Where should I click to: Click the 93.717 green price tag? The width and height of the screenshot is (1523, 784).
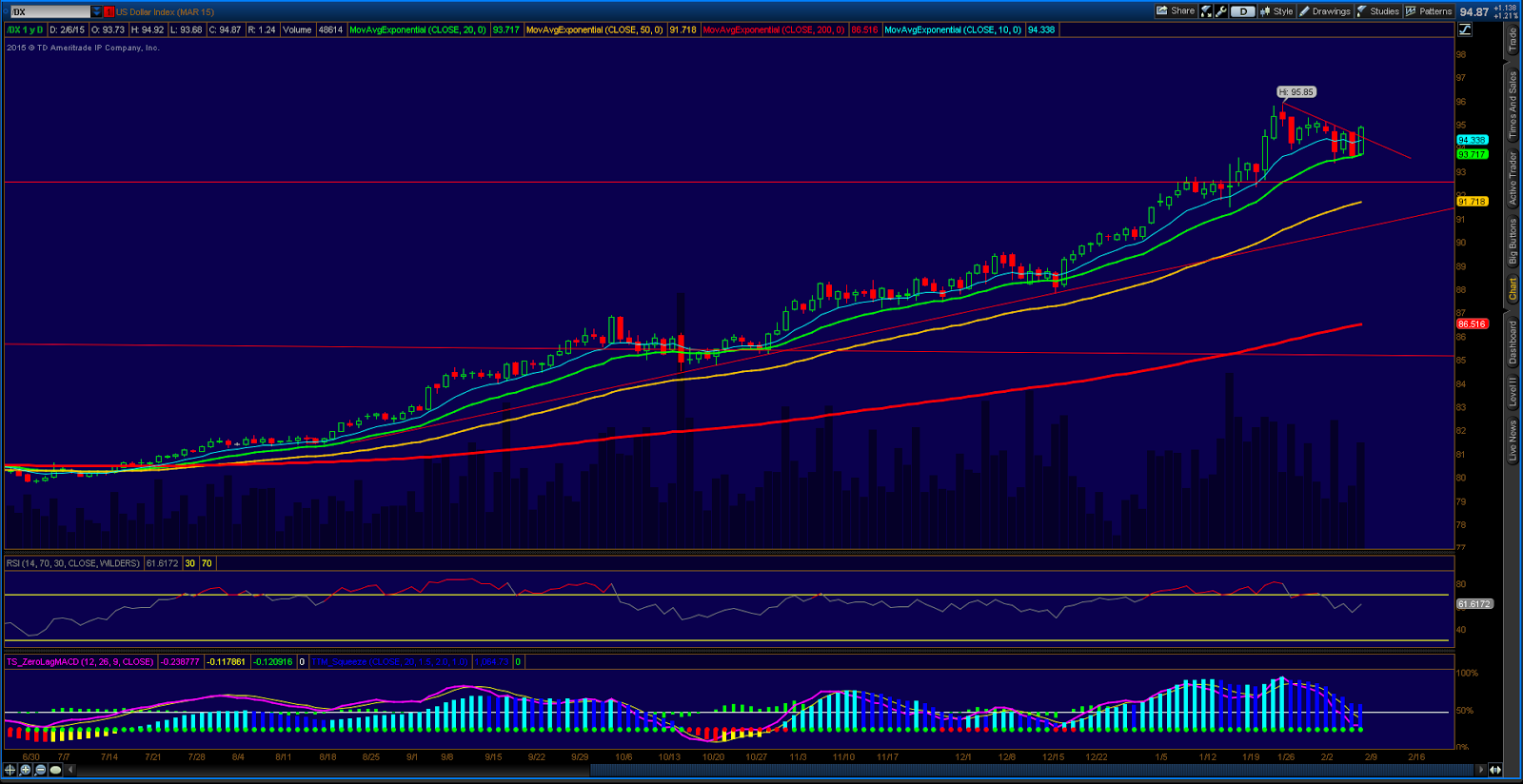1472,154
